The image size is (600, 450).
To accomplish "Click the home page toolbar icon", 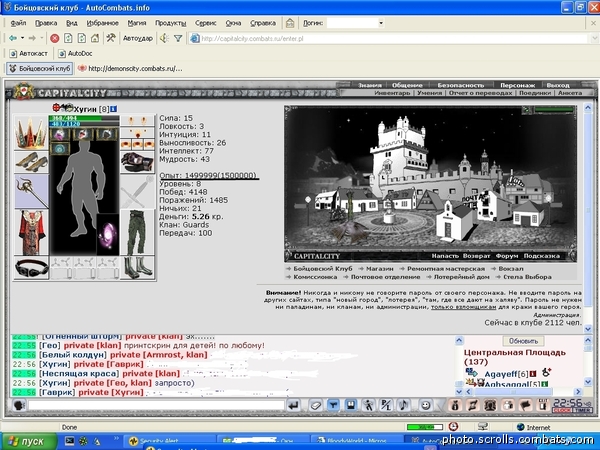I will [x=95, y=38].
